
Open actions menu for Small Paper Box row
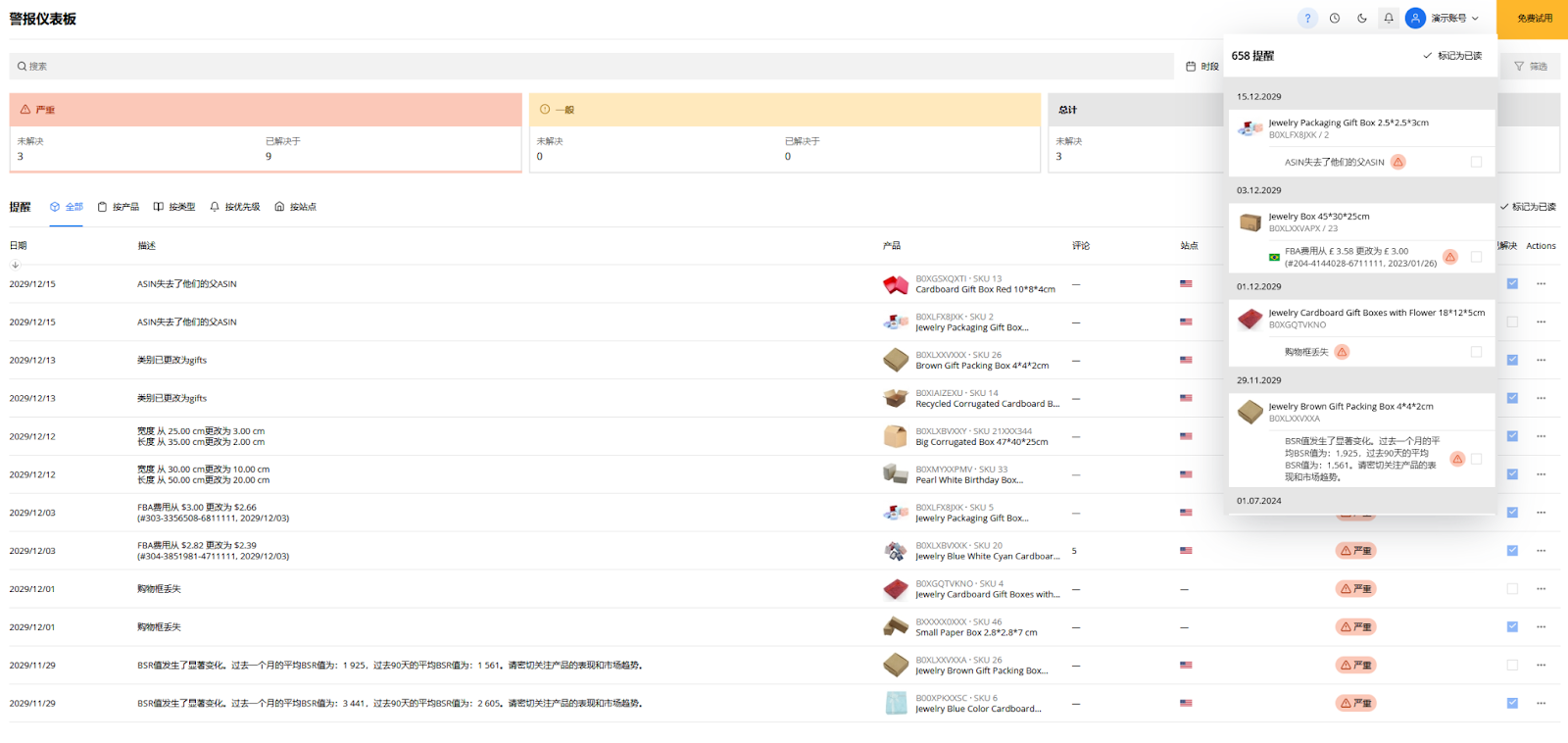[1542, 626]
